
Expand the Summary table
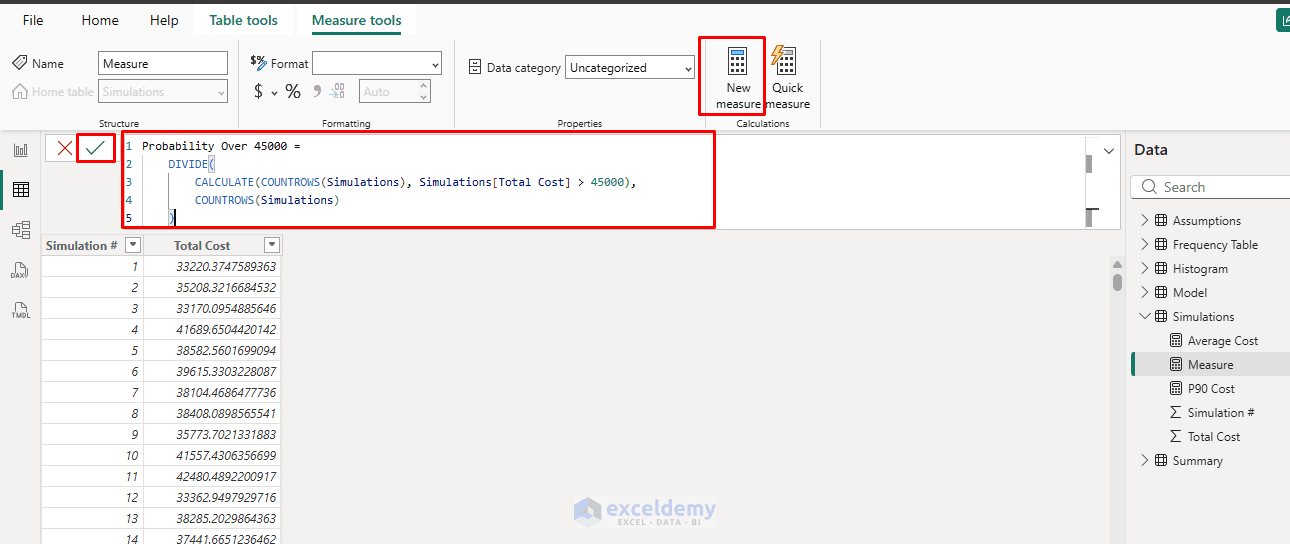[x=1145, y=461]
